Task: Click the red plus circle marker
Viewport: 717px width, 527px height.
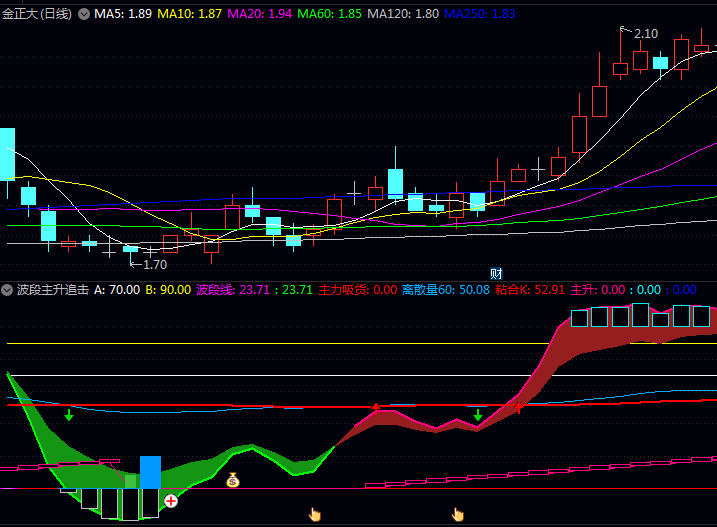Action: tap(171, 500)
